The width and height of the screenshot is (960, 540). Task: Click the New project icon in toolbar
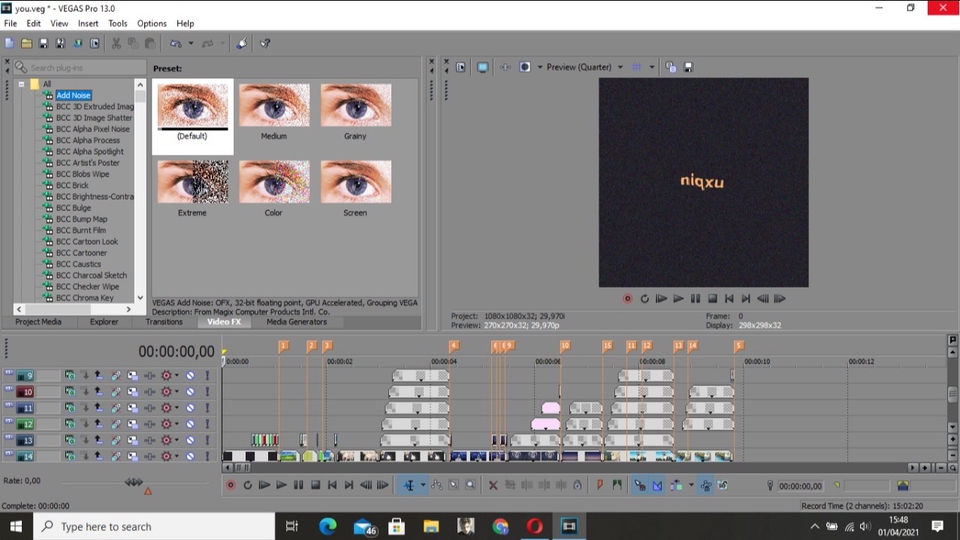[9, 43]
